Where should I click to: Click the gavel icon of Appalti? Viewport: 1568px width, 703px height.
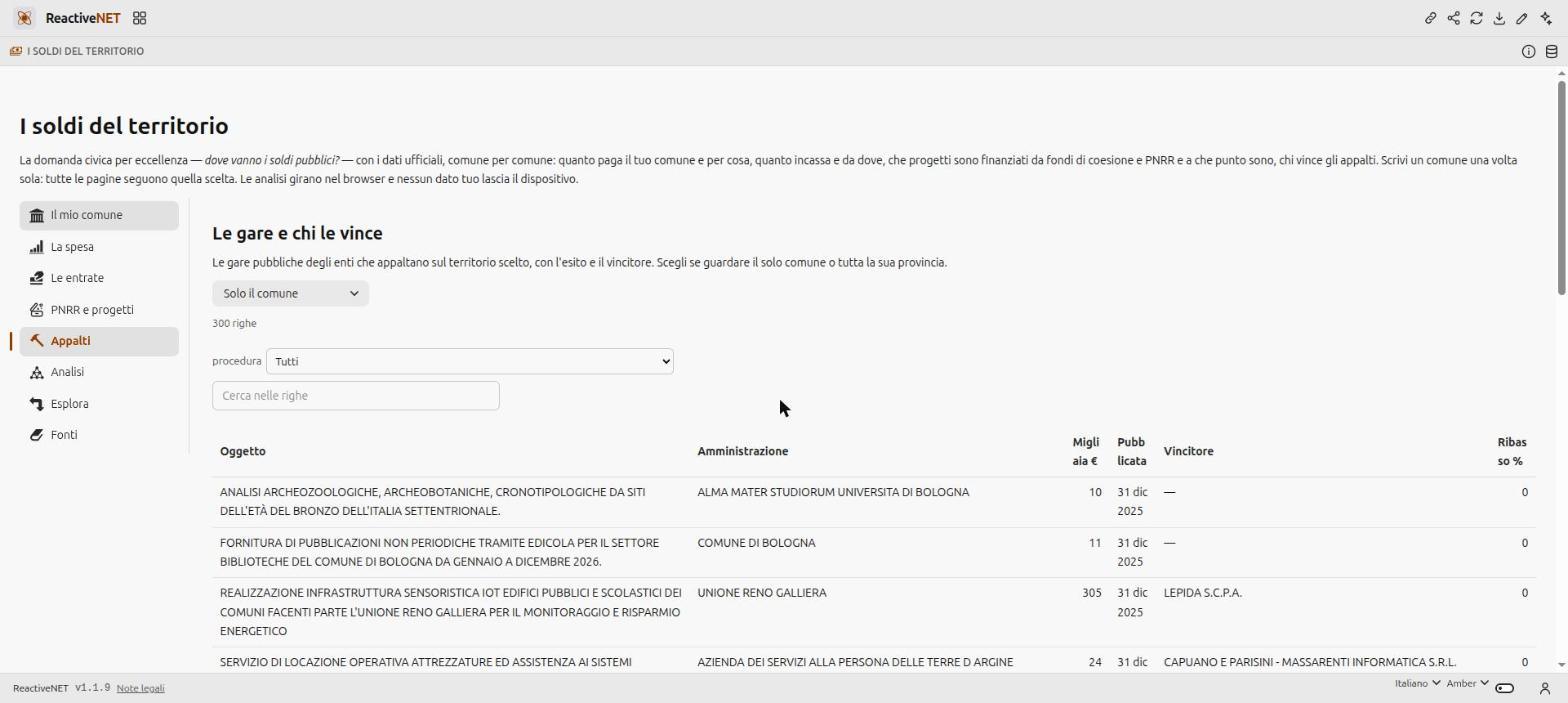(x=37, y=341)
